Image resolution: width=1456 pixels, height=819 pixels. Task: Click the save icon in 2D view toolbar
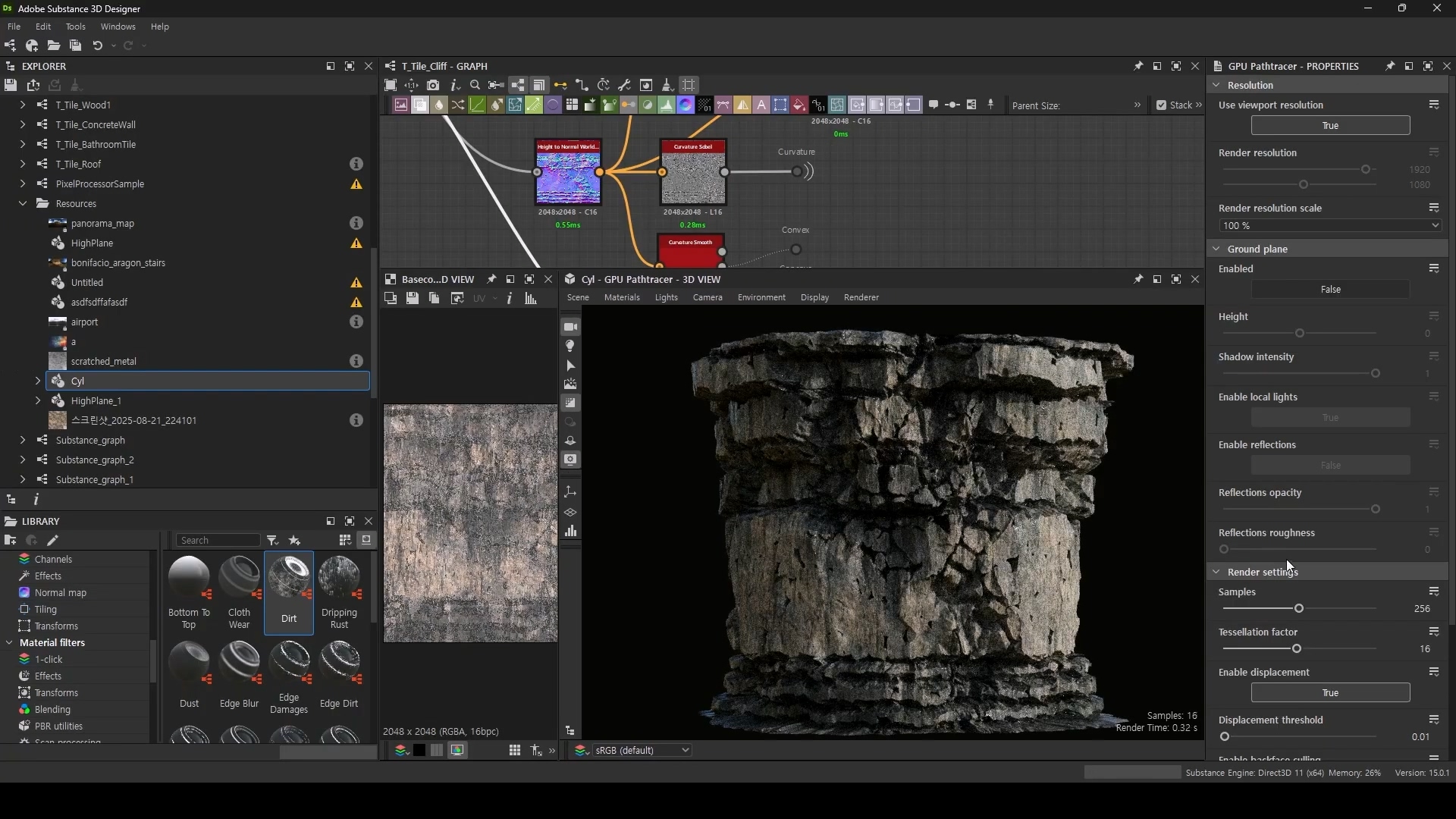coord(413,299)
